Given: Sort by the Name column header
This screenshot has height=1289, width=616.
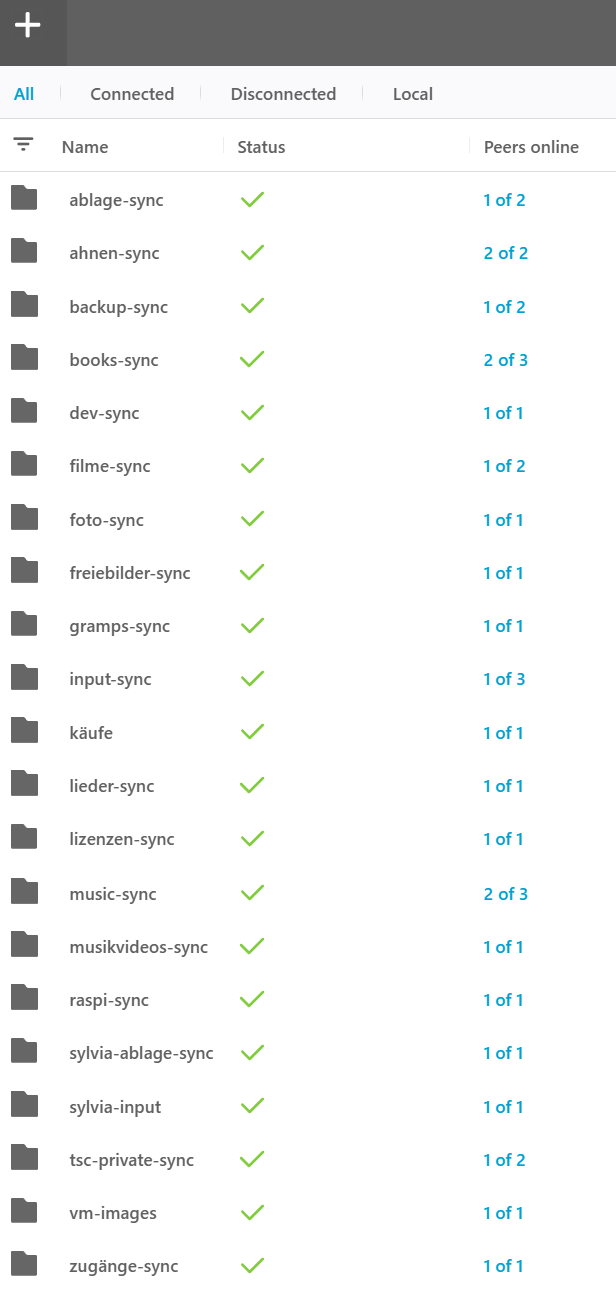Looking at the screenshot, I should click(x=85, y=147).
